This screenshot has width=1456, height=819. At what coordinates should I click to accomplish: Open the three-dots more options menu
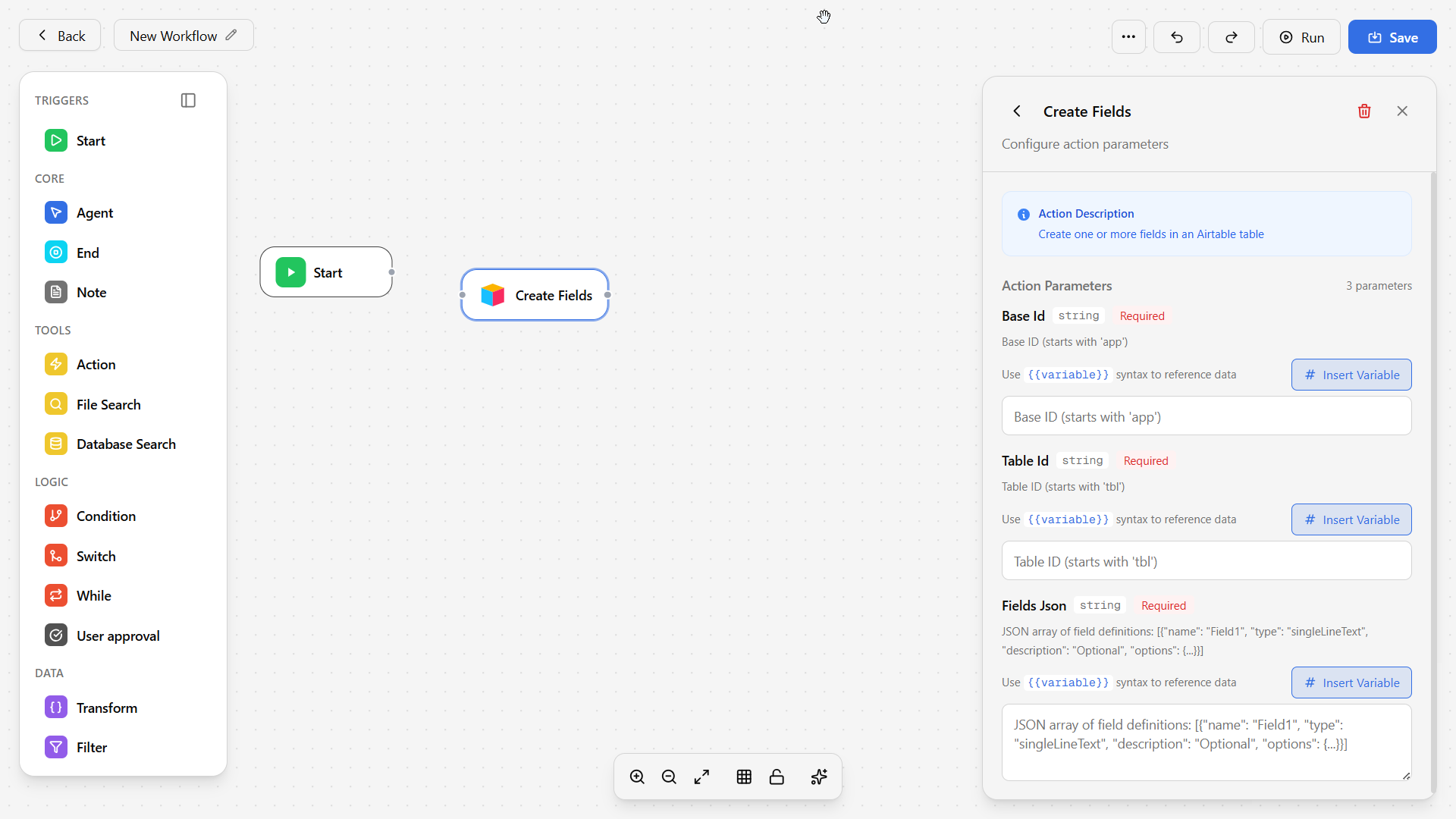[1128, 37]
